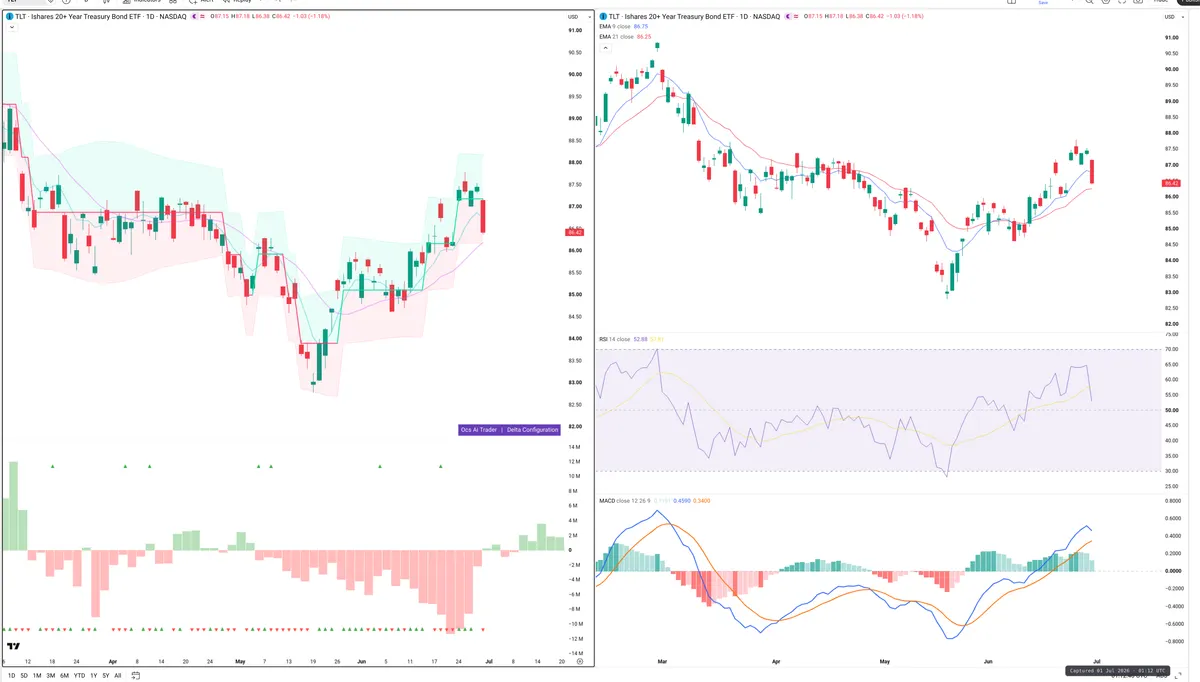1200x682 pixels.
Task: Click 91.00 on the left chart price scale
Action: click(576, 30)
